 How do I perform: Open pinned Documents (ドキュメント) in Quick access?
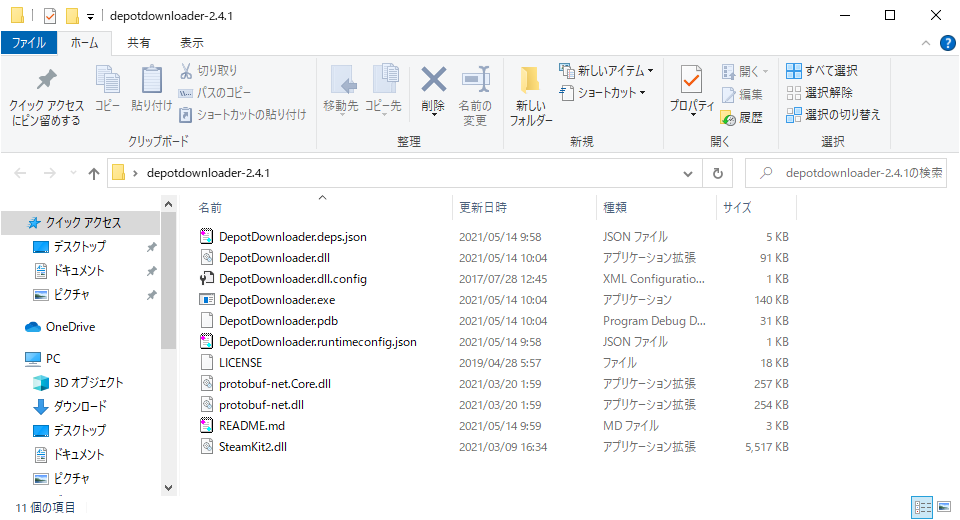79,271
